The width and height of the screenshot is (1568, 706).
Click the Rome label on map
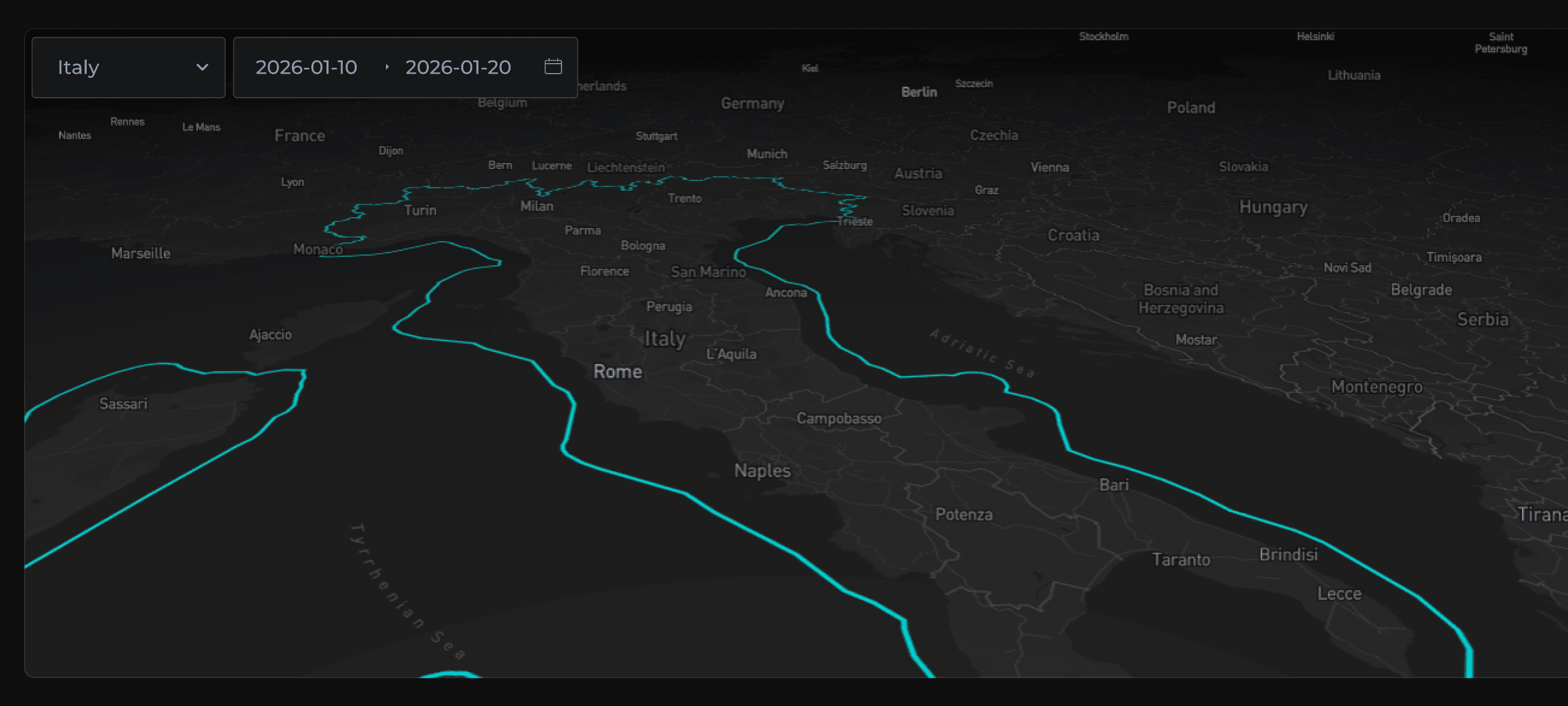617,371
